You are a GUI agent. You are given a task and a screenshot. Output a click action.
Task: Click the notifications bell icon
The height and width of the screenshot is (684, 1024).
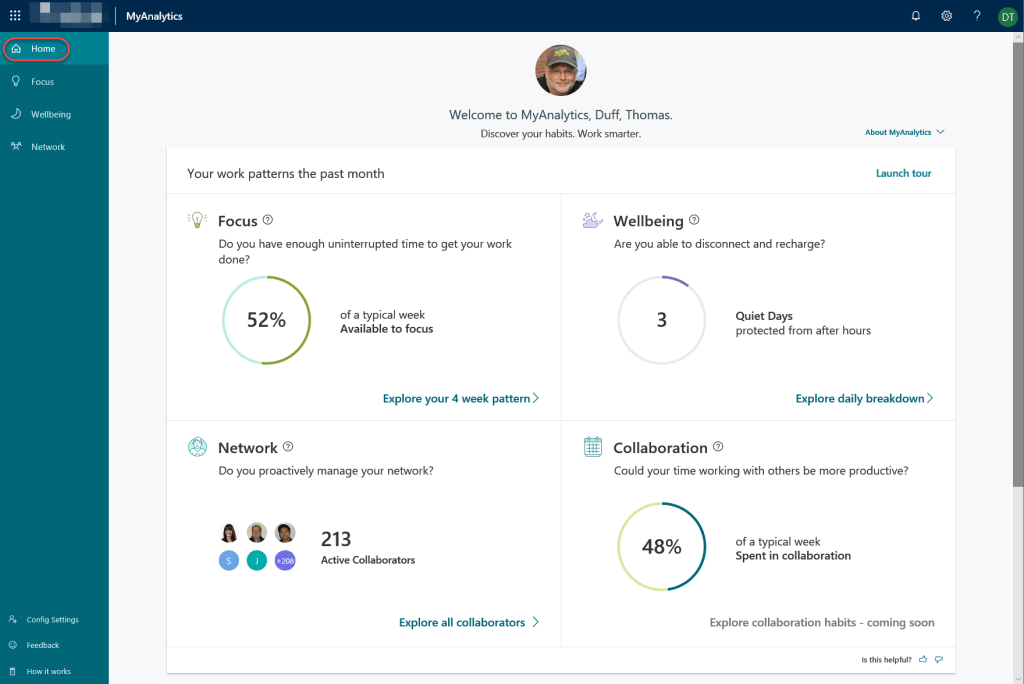click(x=915, y=16)
